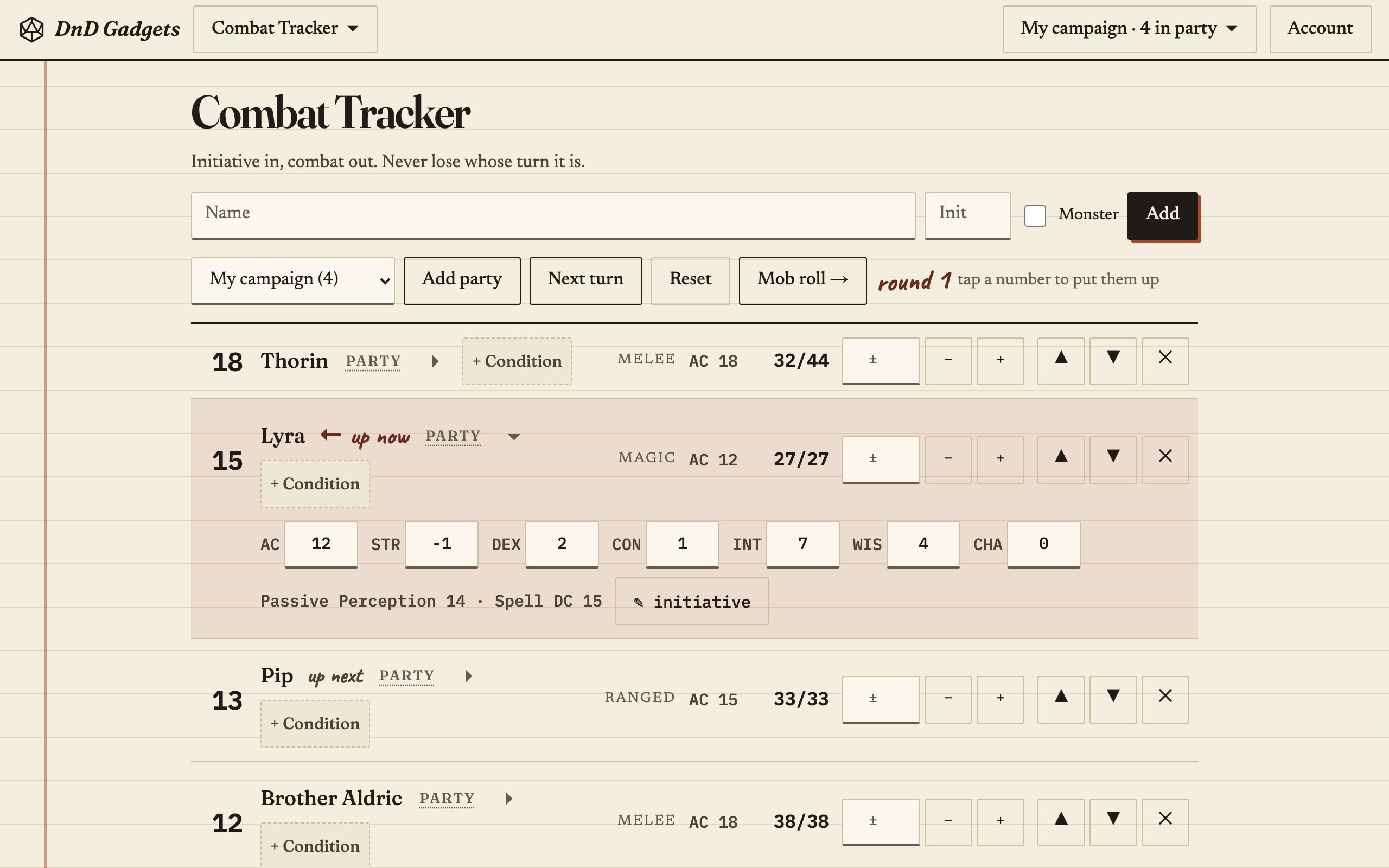Click the Init input field
Image resolution: width=1389 pixels, height=868 pixels.
click(x=967, y=215)
